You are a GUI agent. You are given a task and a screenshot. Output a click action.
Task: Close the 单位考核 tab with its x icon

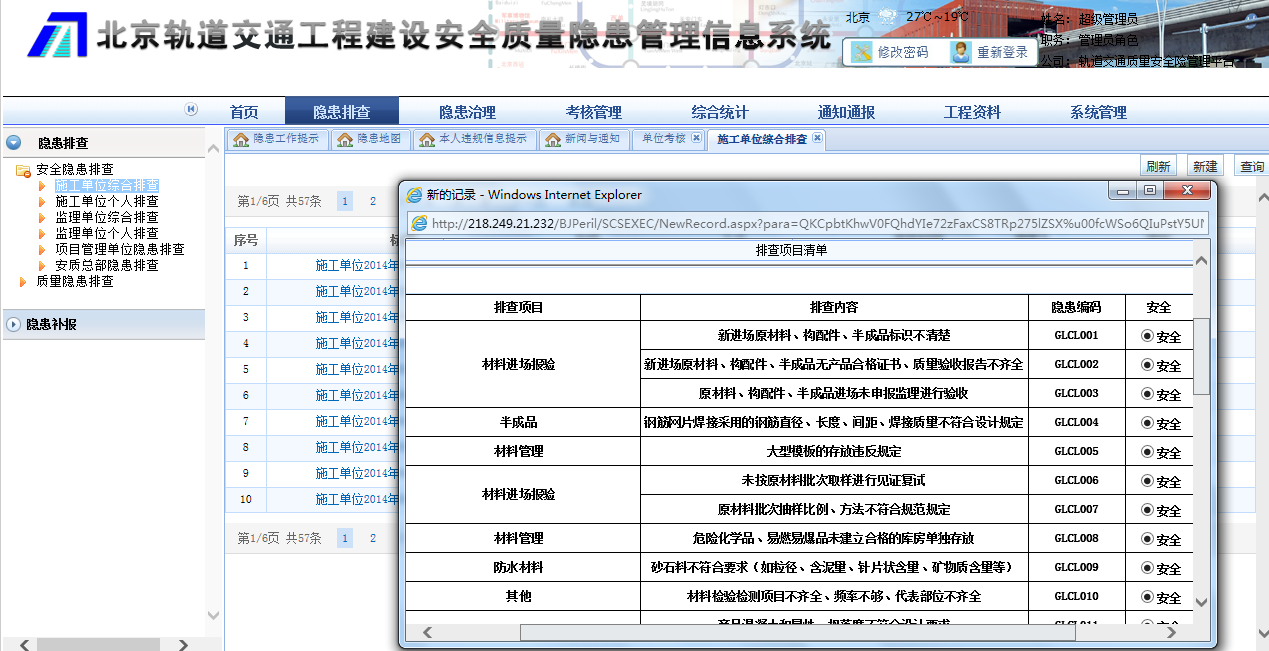tap(697, 138)
